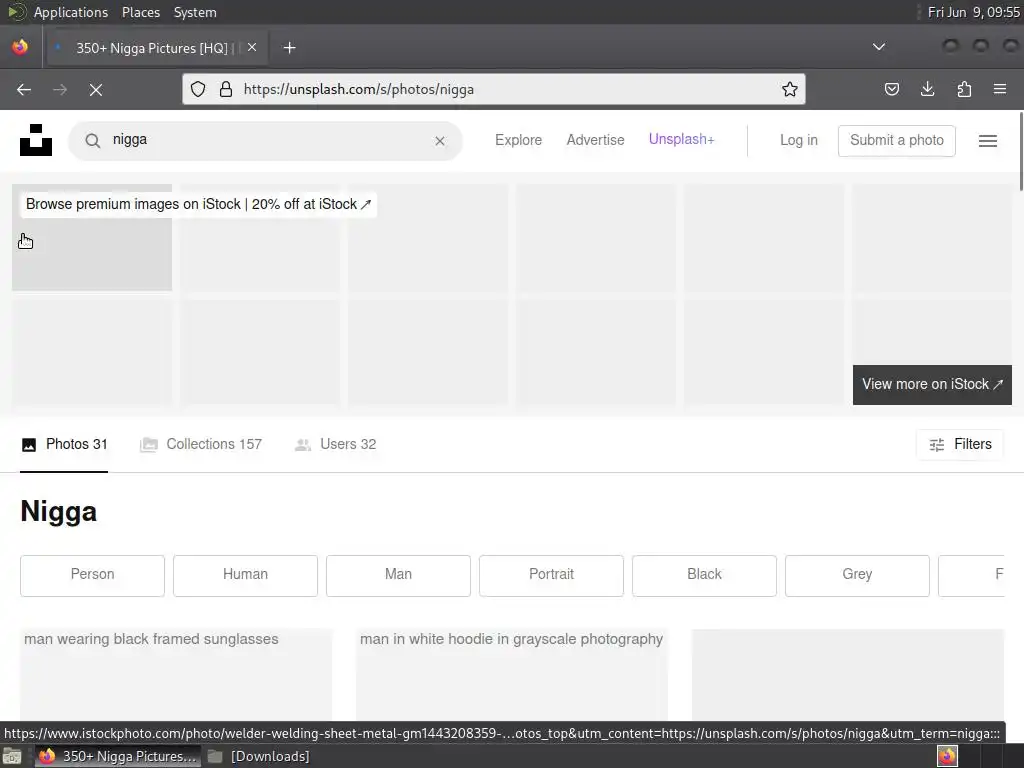Click the Submit a photo button
The width and height of the screenshot is (1024, 768).
pyautogui.click(x=897, y=140)
